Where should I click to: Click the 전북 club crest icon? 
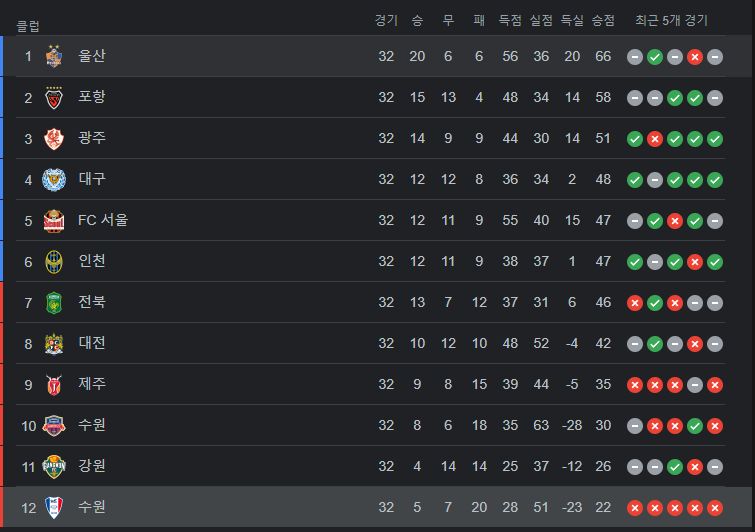54,303
